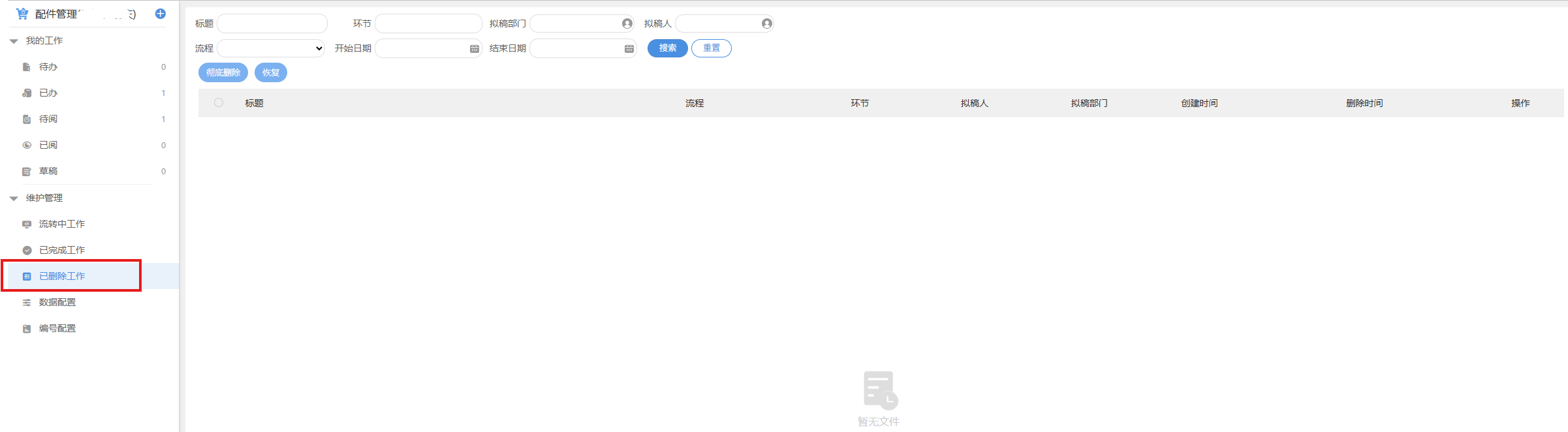Click the 彻底删除 button
Viewport: 1568px width, 432px height.
(223, 72)
